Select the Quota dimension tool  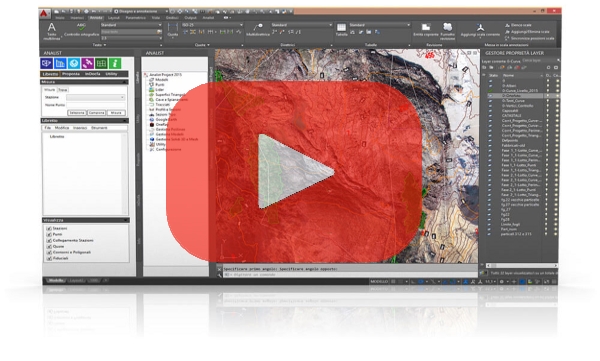tap(173, 30)
